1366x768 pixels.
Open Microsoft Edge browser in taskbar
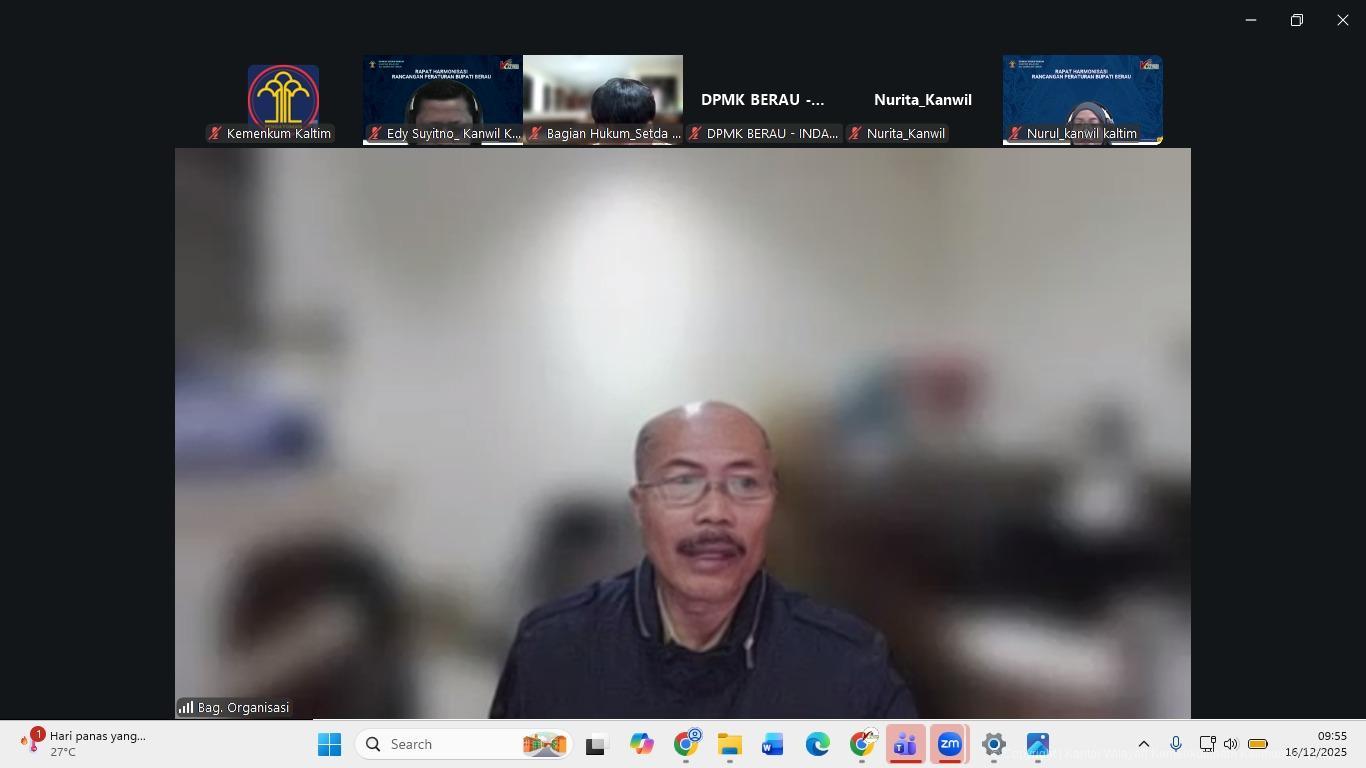point(818,745)
